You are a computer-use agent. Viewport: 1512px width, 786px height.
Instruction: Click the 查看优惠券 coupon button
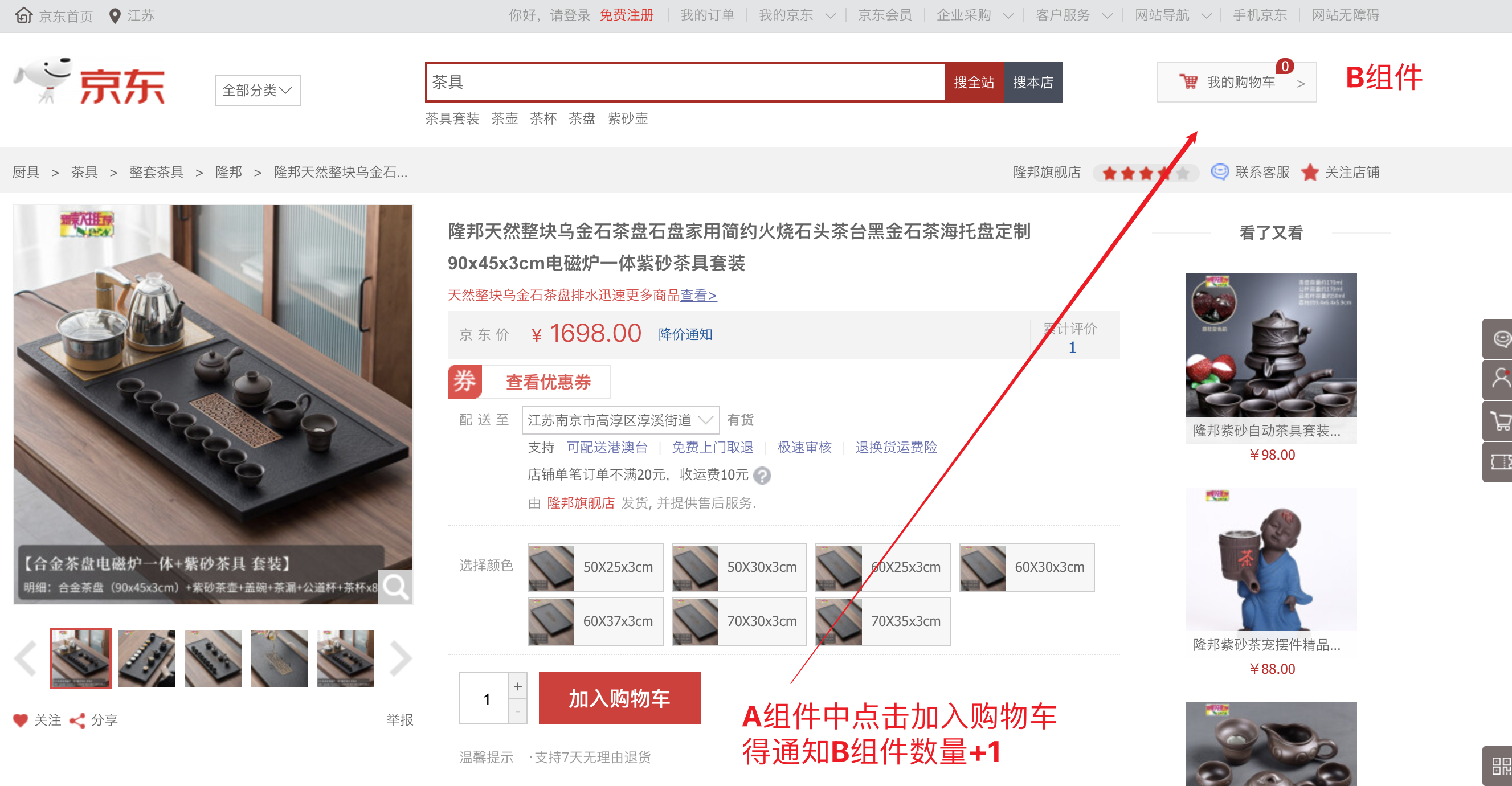[x=547, y=382]
